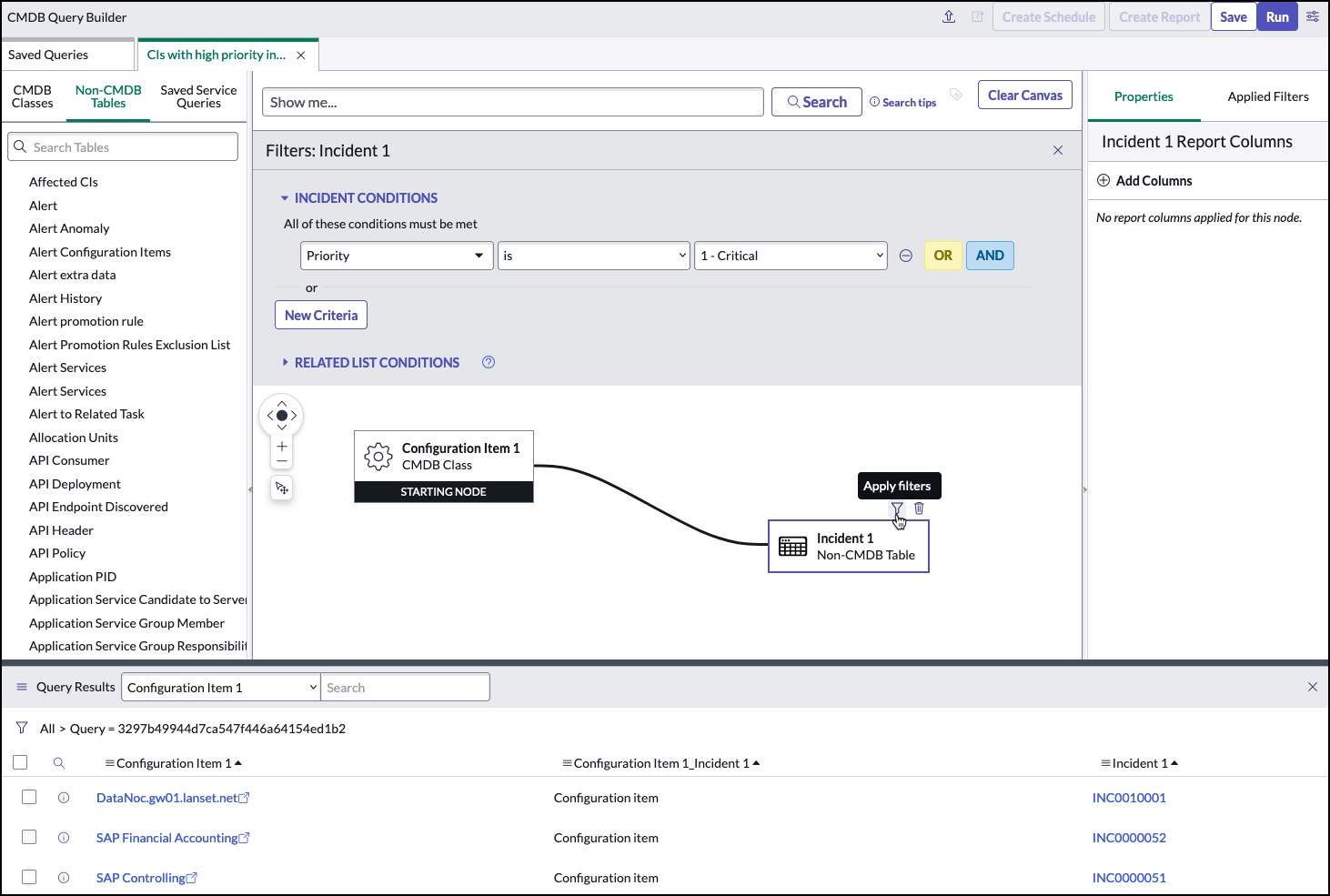Check the SAP Financial Accounting row checkbox
The height and width of the screenshot is (896, 1330).
(x=28, y=837)
